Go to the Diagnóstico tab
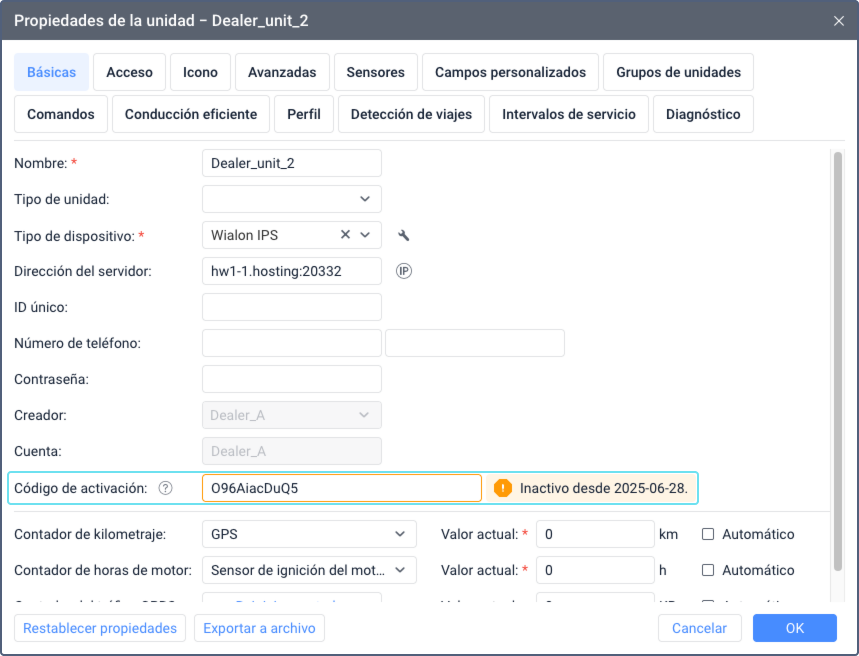Image resolution: width=859 pixels, height=656 pixels. pyautogui.click(x=703, y=114)
